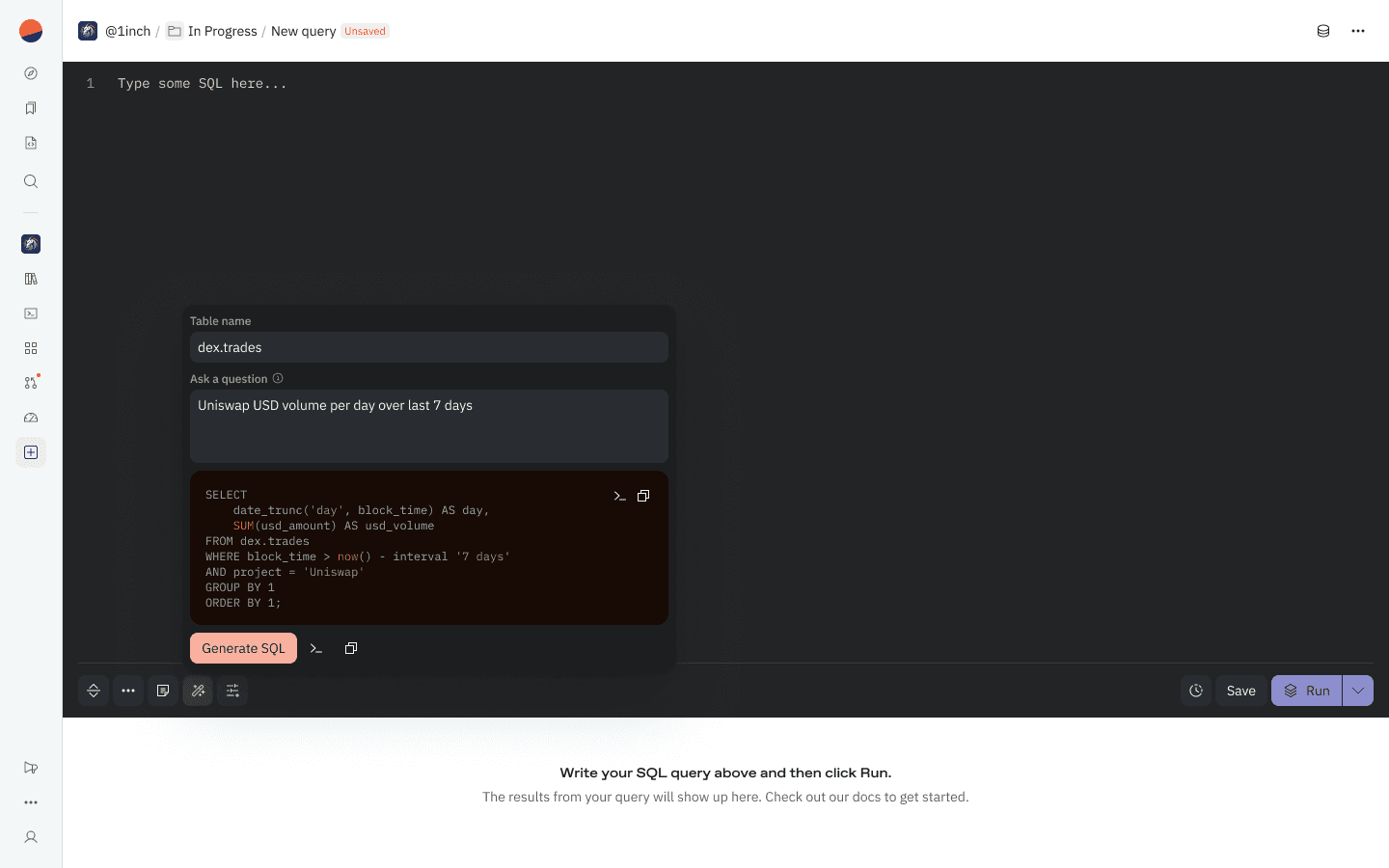Image resolution: width=1389 pixels, height=868 pixels.
Task: Go to @1inch team breadcrumb
Action: tap(127, 31)
